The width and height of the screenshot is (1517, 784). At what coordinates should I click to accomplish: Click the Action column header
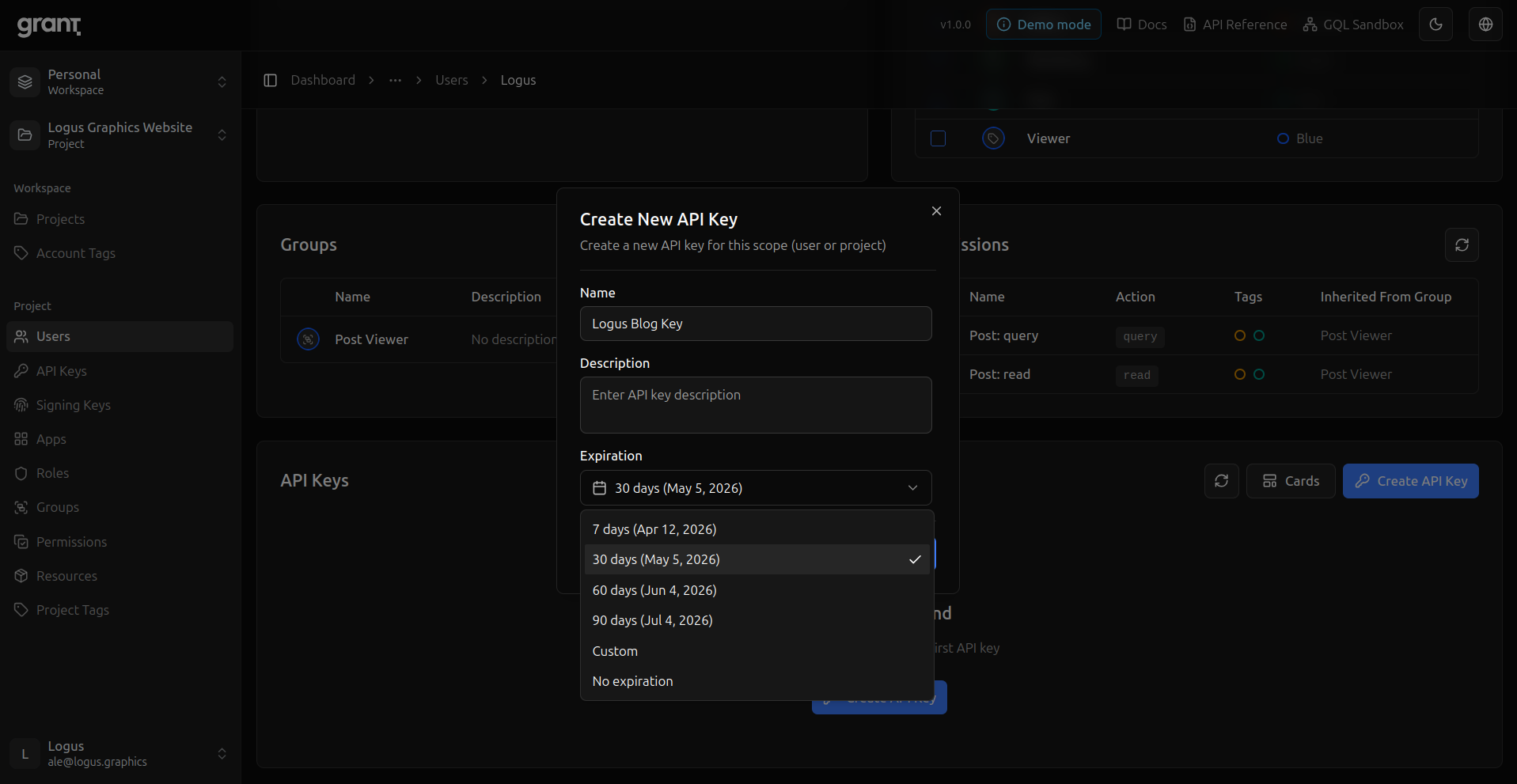click(1135, 297)
